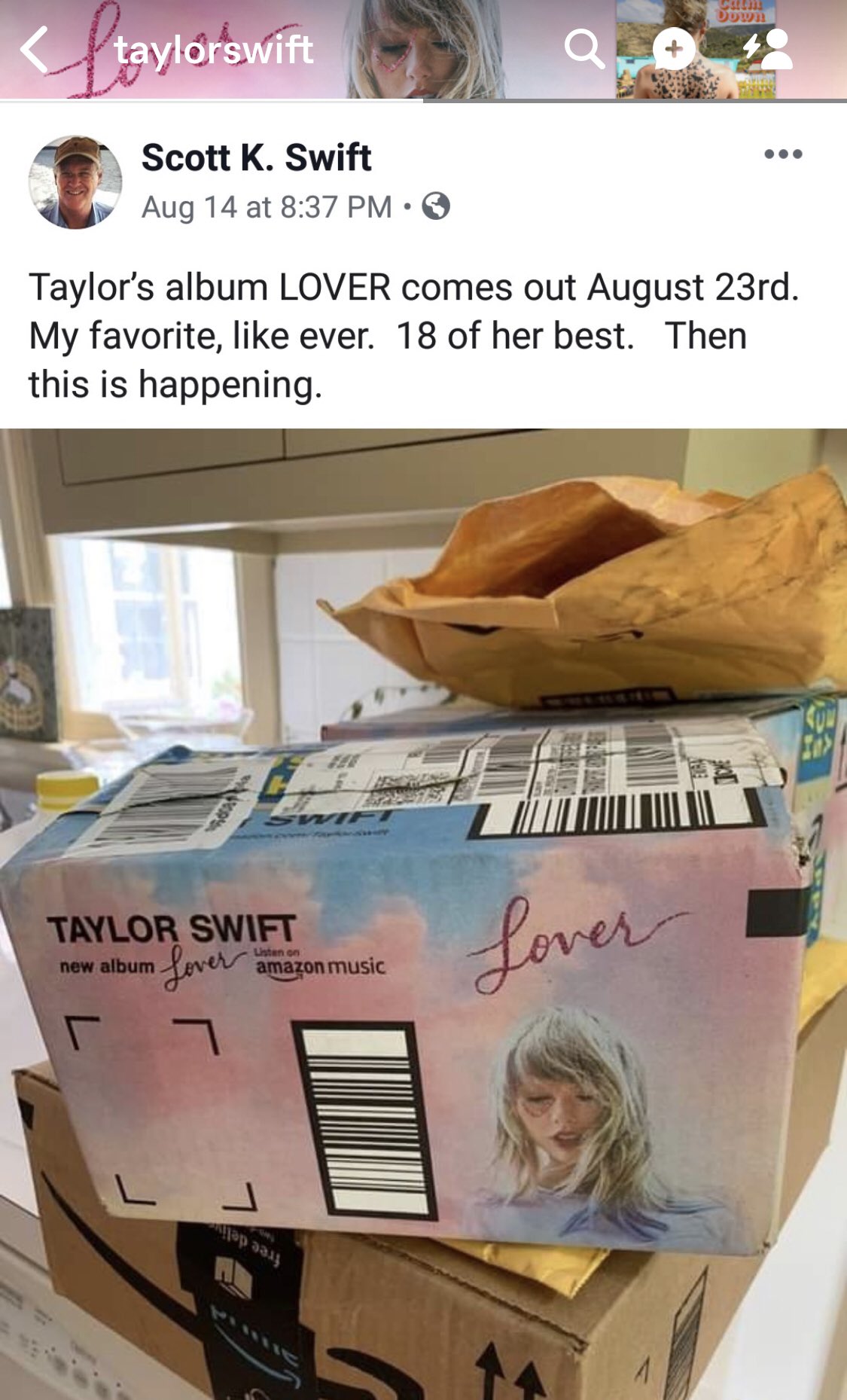Tap TAYLOR SWIFT text on the box photo
This screenshot has height=1400, width=847.
(x=172, y=929)
